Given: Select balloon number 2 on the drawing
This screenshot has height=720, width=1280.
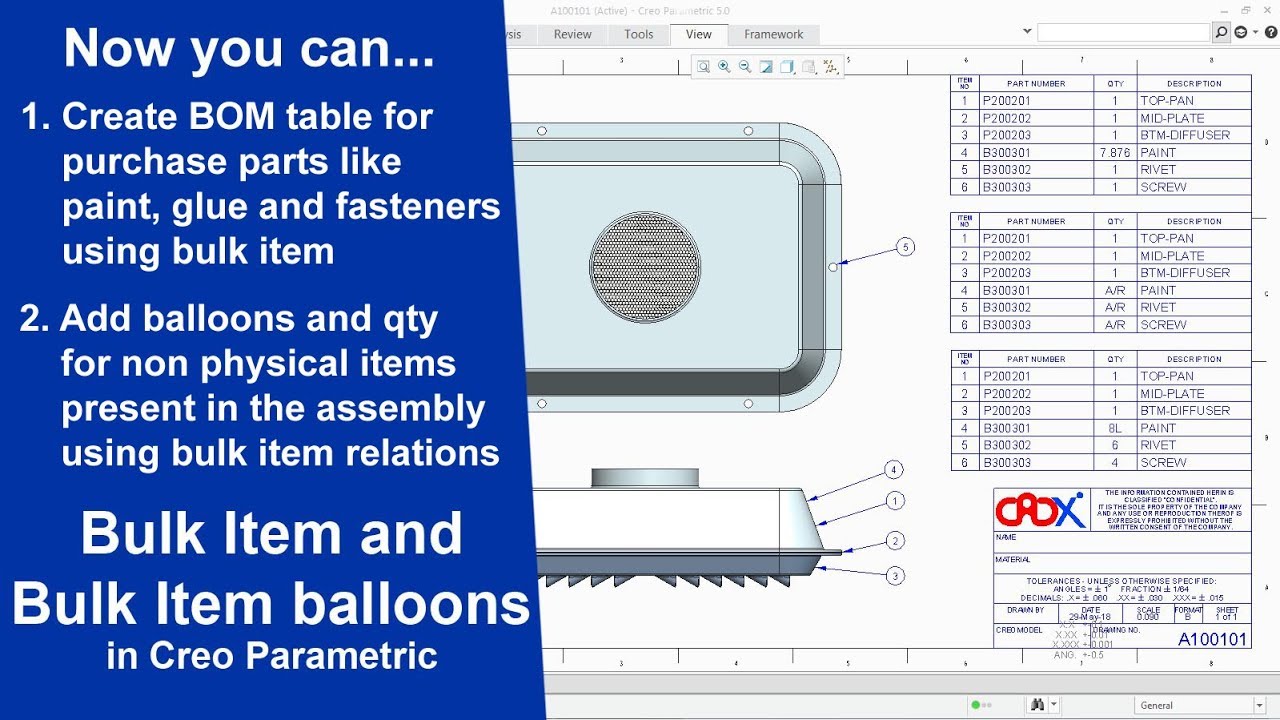Looking at the screenshot, I should [x=895, y=541].
